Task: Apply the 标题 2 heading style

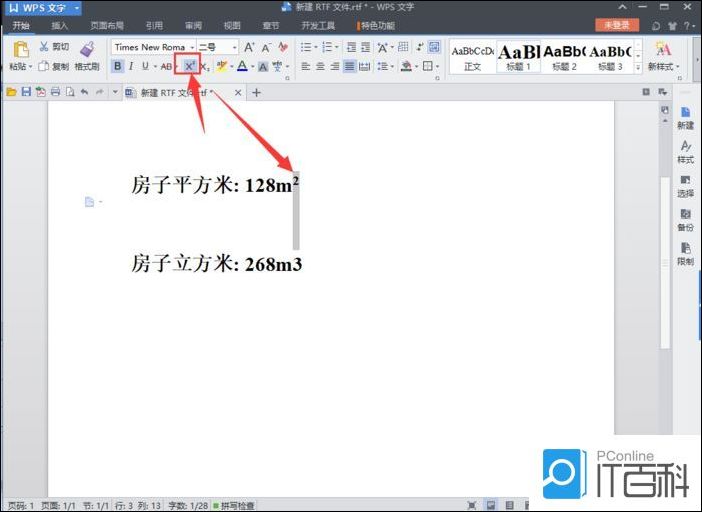Action: (565, 57)
